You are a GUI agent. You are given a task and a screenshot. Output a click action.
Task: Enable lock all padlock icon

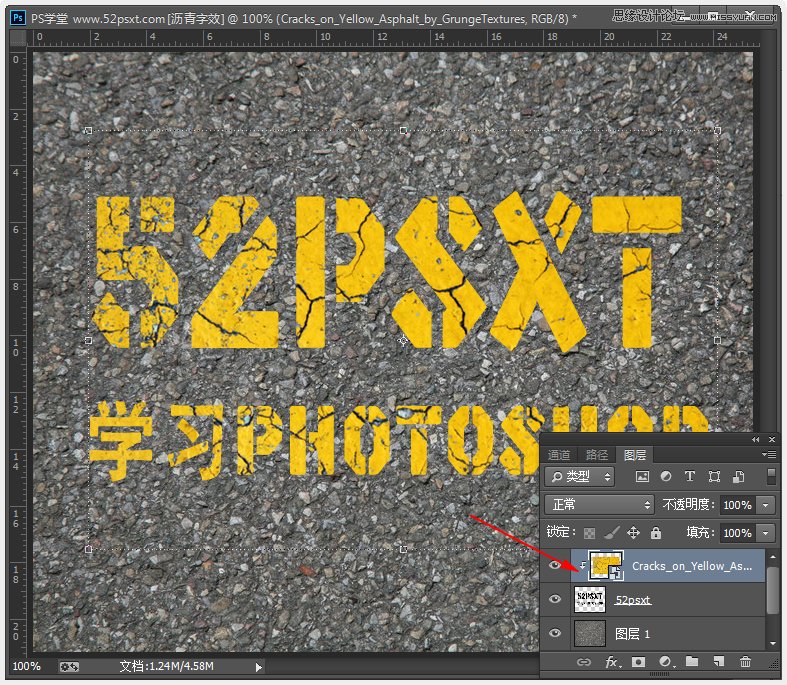655,532
